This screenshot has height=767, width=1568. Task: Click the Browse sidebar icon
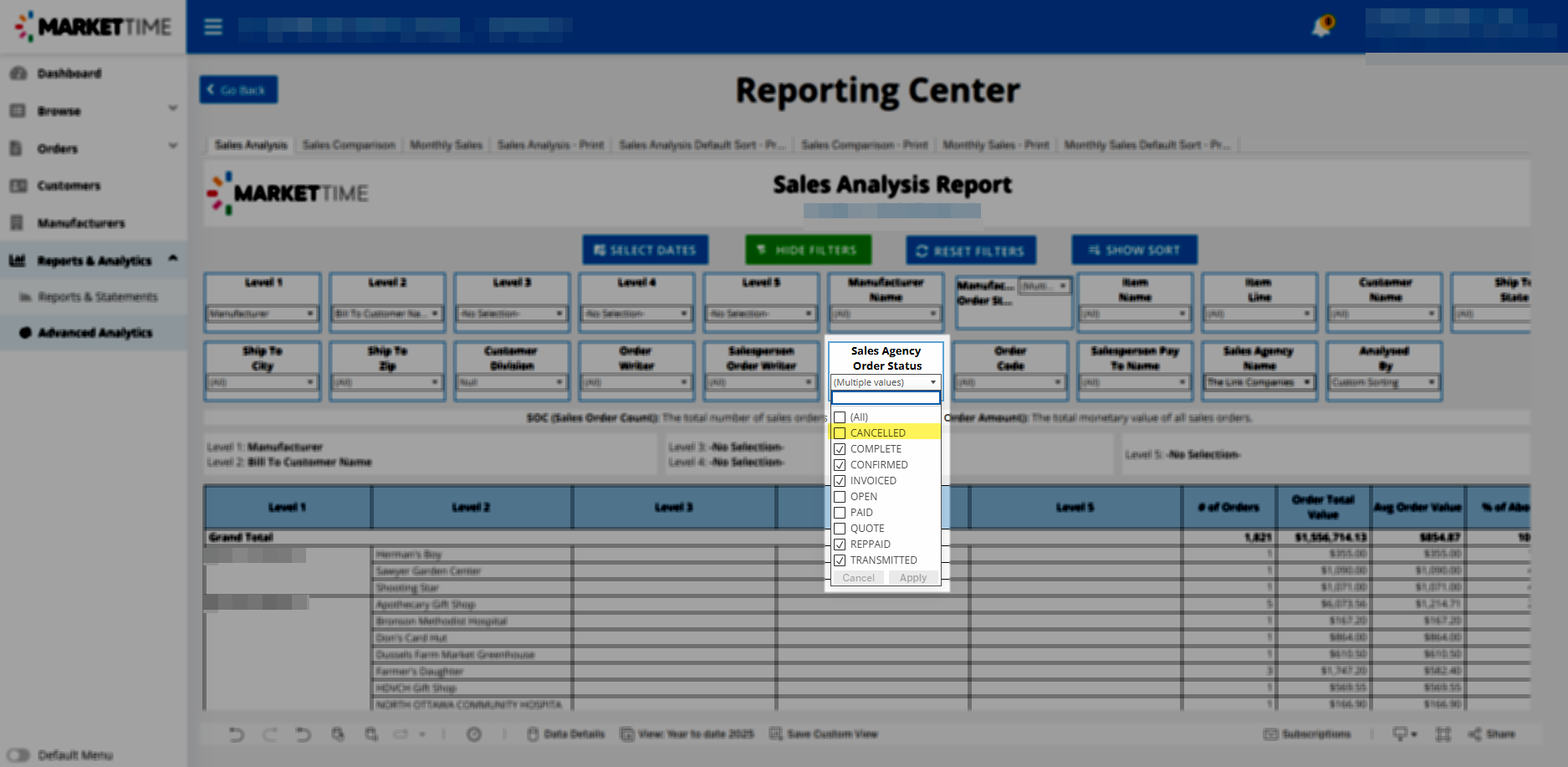click(x=18, y=110)
